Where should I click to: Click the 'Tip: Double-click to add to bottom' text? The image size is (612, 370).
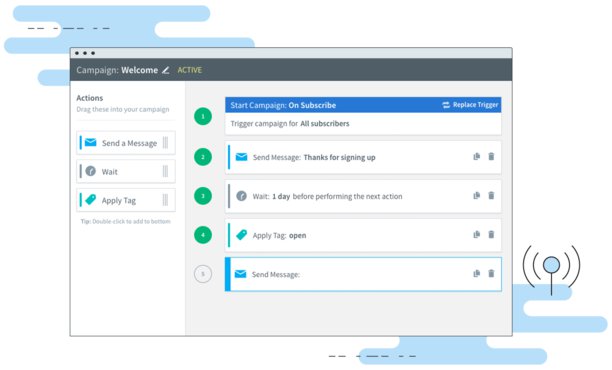(126, 221)
